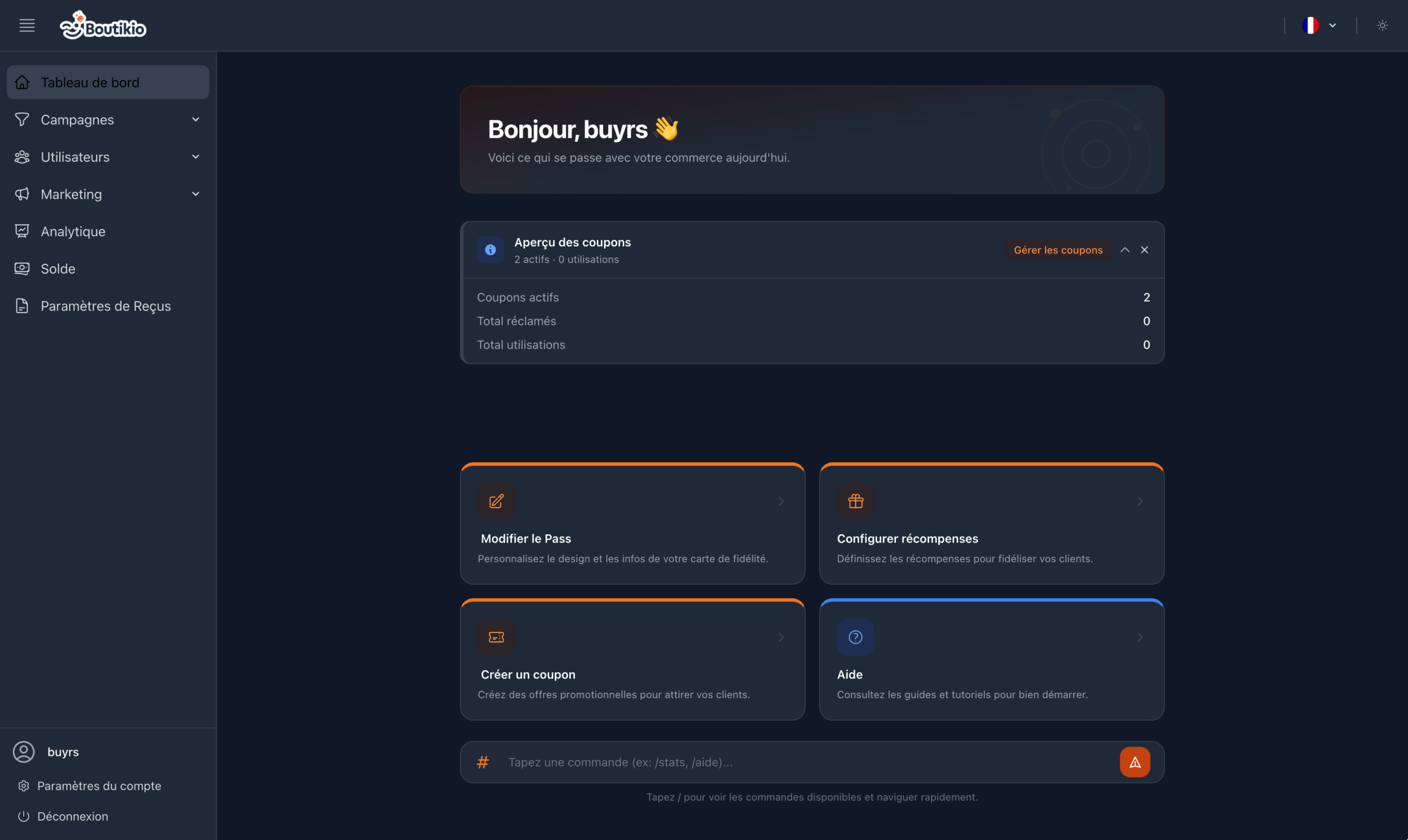The height and width of the screenshot is (840, 1408).
Task: Dismiss the coupon overview card
Action: pos(1144,250)
